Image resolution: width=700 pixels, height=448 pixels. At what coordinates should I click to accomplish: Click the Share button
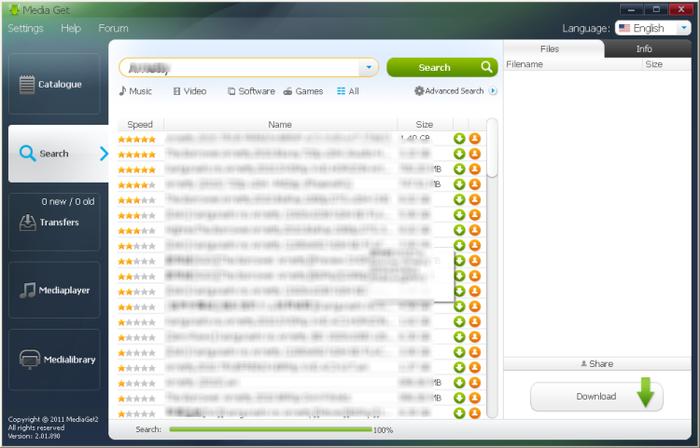pos(596,364)
